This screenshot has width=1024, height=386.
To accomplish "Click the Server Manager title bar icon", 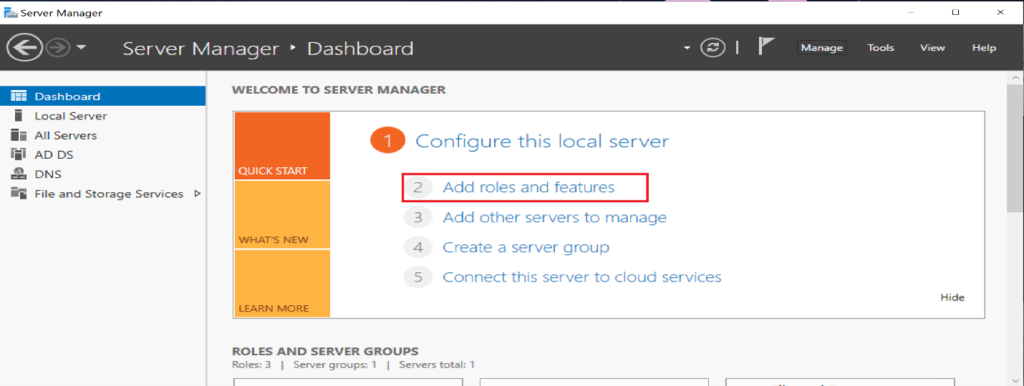I will tap(11, 12).
